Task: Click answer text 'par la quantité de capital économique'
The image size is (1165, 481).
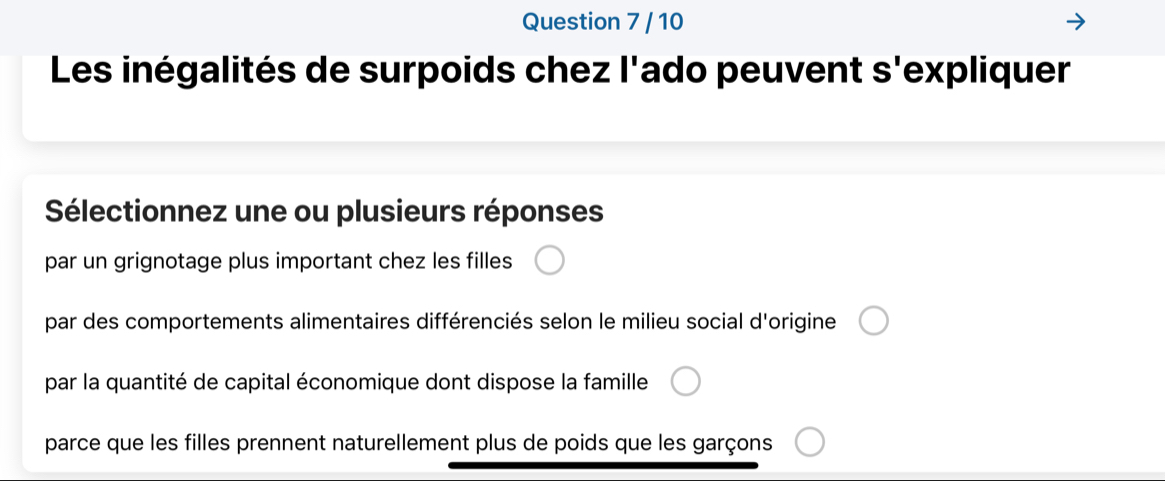Action: pos(345,382)
